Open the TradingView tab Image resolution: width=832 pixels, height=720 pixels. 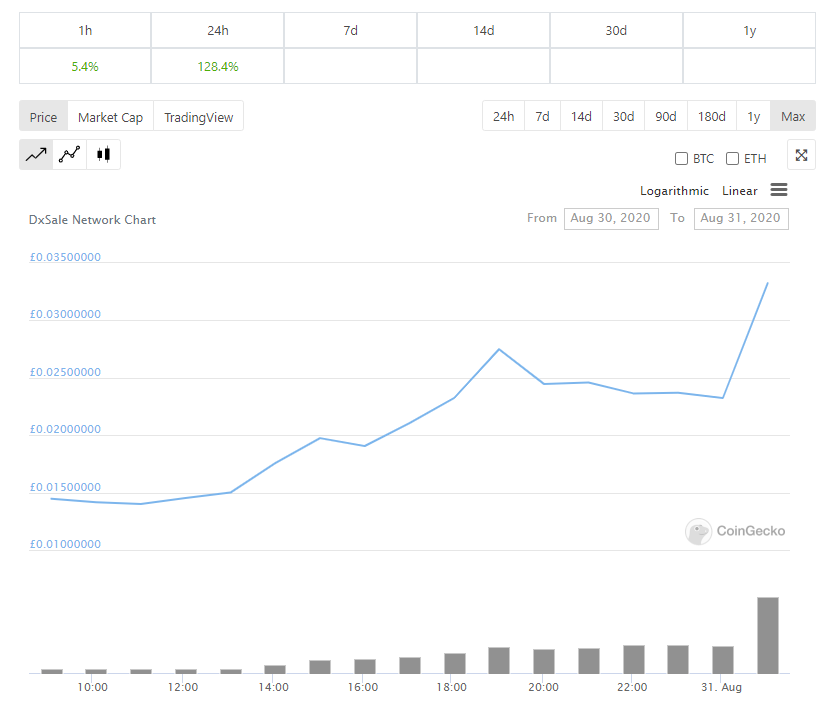pyautogui.click(x=198, y=117)
